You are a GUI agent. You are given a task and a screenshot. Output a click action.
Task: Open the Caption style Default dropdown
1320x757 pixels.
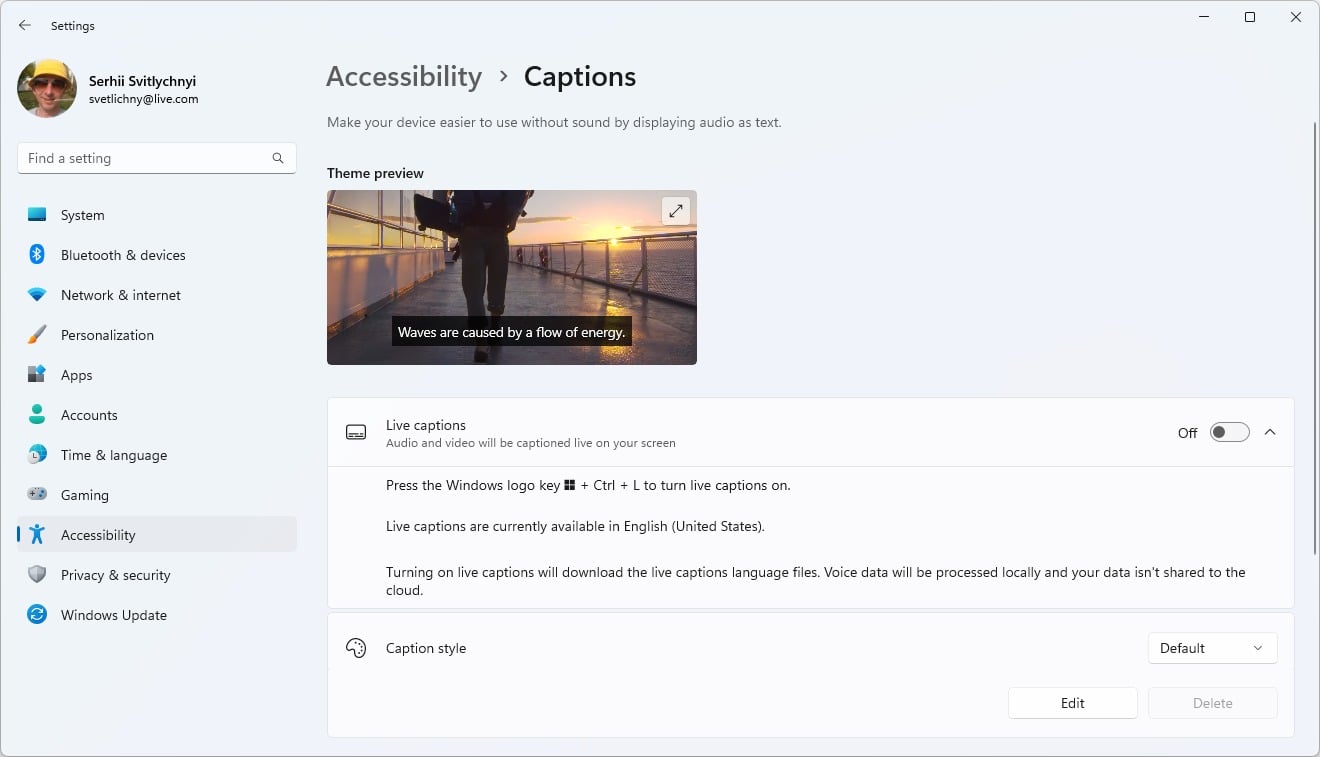point(1212,648)
